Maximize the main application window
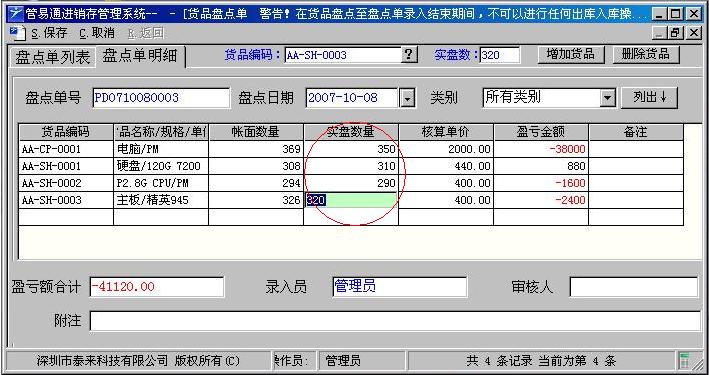Image resolution: width=709 pixels, height=375 pixels. 676,14
